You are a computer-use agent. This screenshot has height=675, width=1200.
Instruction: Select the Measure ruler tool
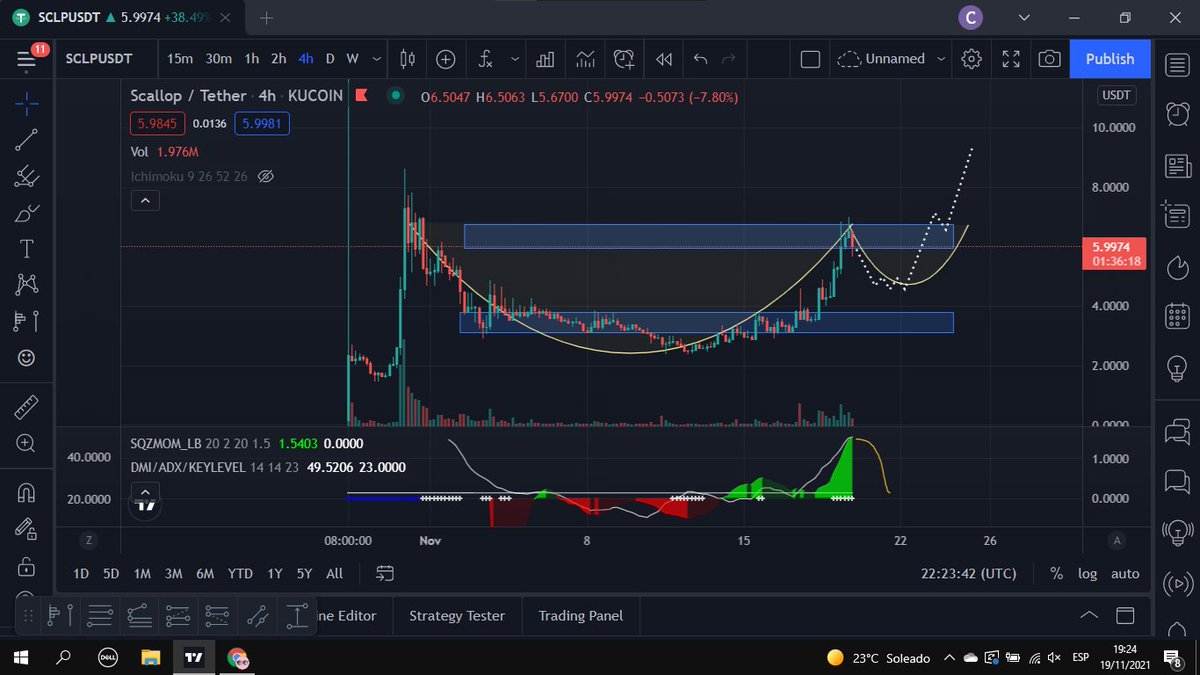(x=25, y=407)
